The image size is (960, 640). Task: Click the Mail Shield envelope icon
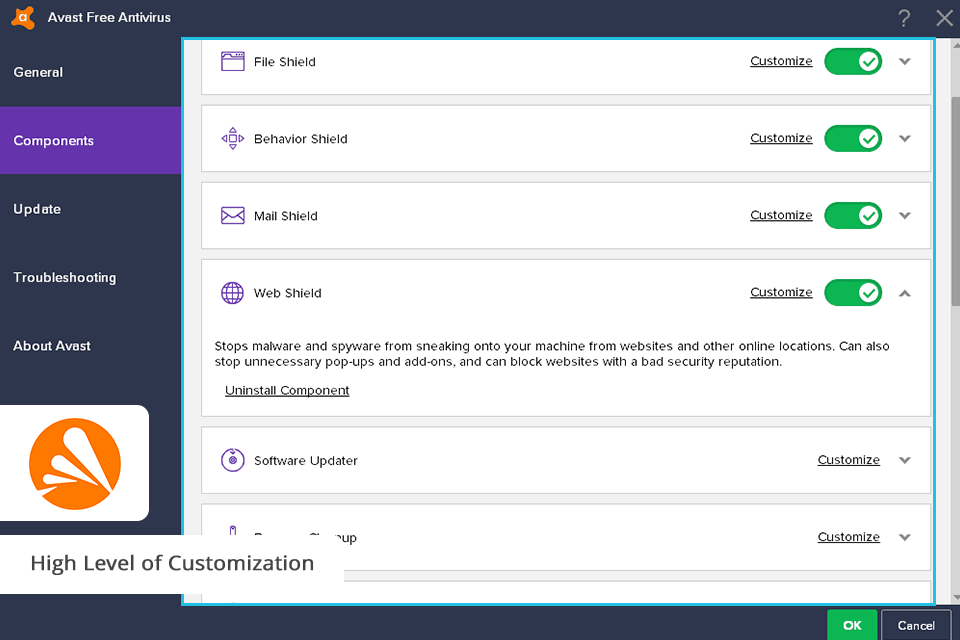coord(233,216)
